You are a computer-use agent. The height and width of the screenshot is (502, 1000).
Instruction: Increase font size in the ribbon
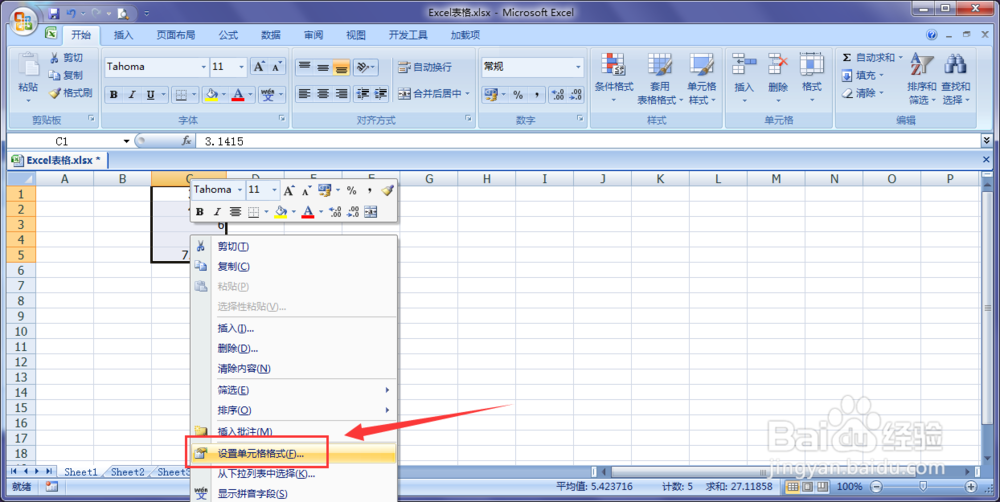(x=258, y=66)
